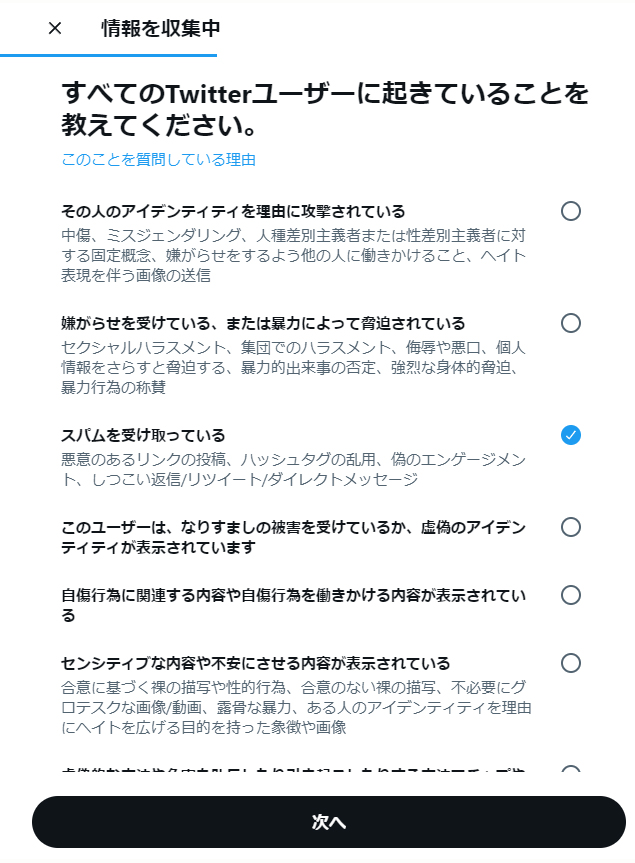Select the radio button for impersonation option
This screenshot has width=635, height=863.
571,527
